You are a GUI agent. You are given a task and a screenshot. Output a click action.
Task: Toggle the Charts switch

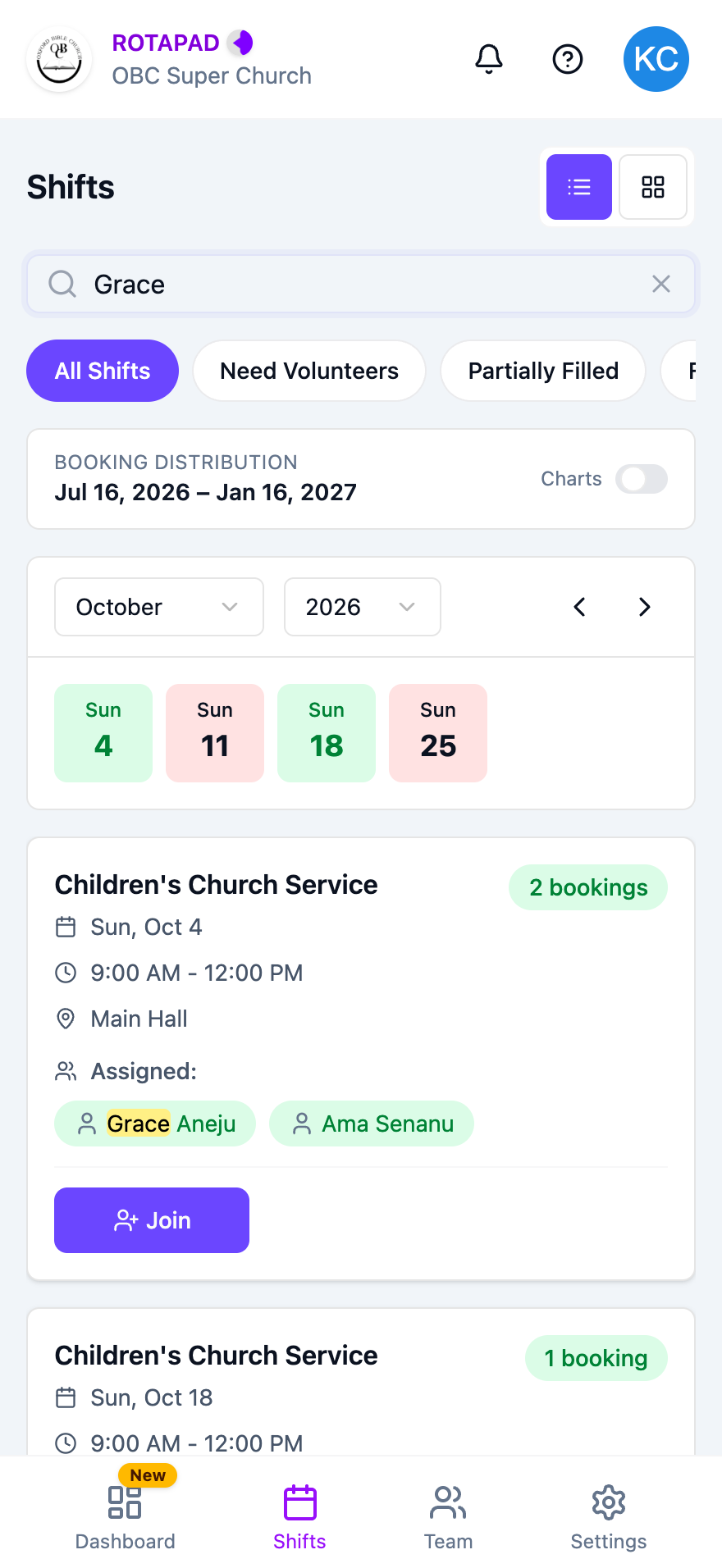click(642, 479)
